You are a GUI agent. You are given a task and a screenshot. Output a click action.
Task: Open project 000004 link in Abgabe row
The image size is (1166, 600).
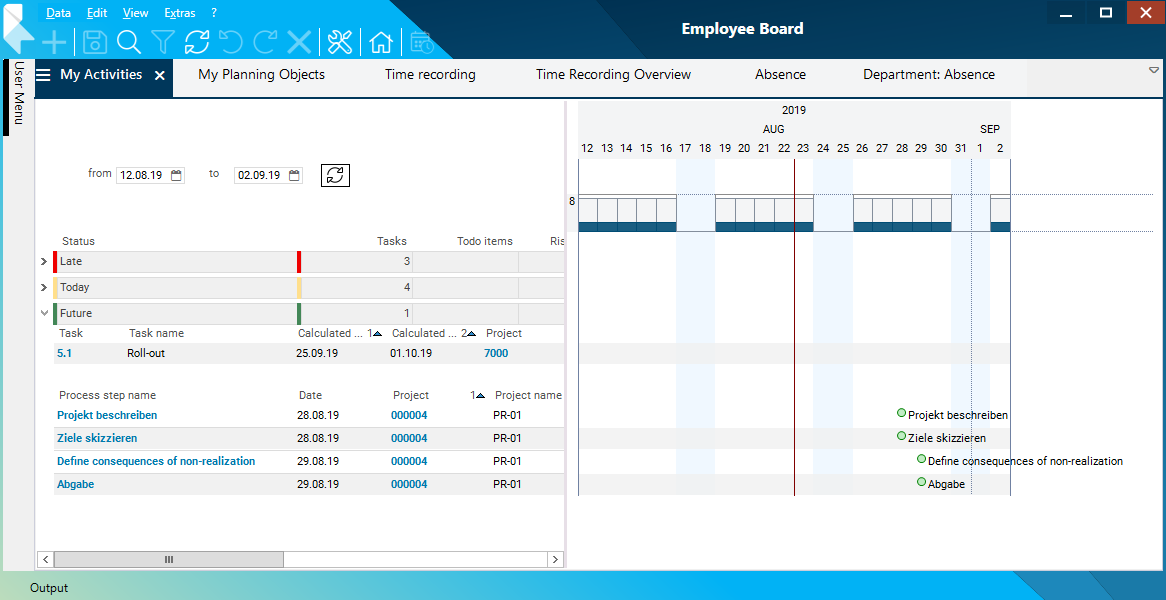coord(409,484)
